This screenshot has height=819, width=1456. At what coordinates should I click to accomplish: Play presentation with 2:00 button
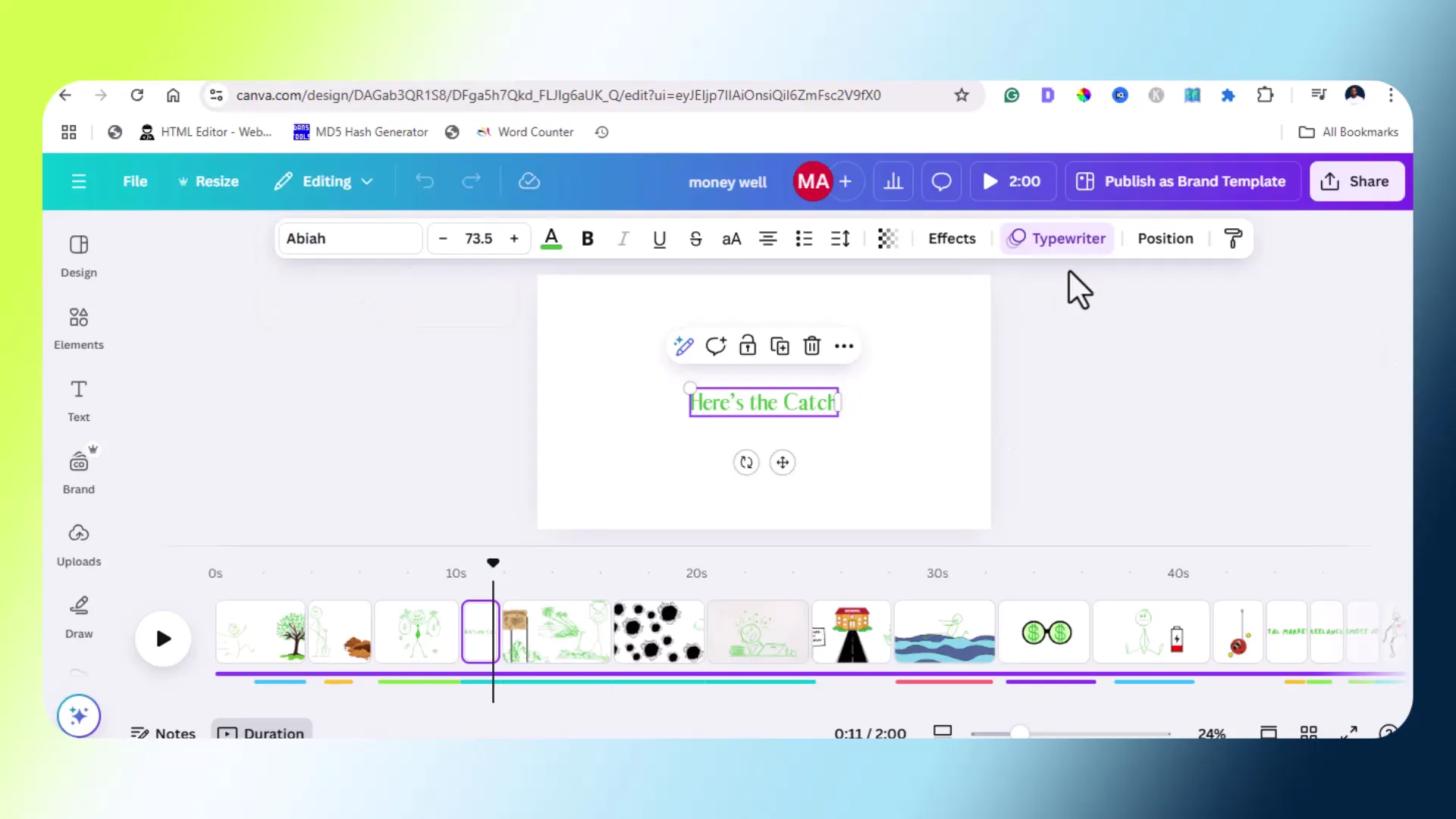pos(1012,181)
